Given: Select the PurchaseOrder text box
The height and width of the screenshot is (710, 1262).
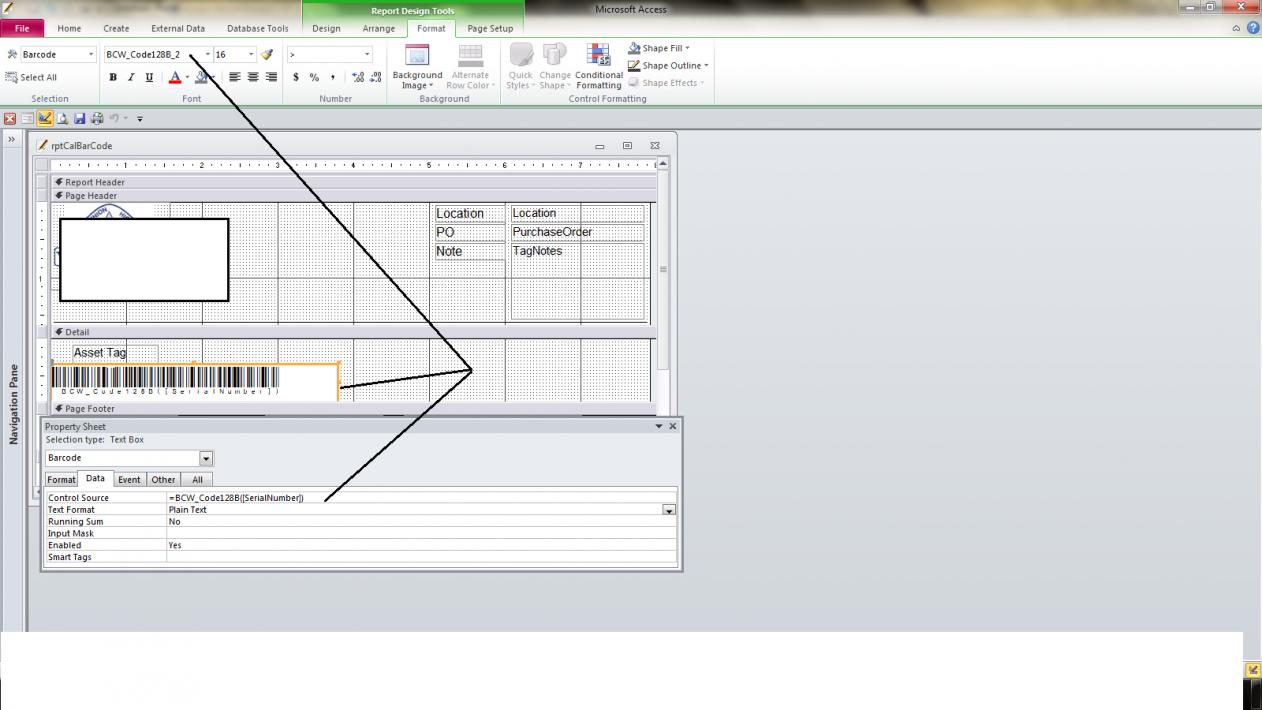Looking at the screenshot, I should pos(577,232).
